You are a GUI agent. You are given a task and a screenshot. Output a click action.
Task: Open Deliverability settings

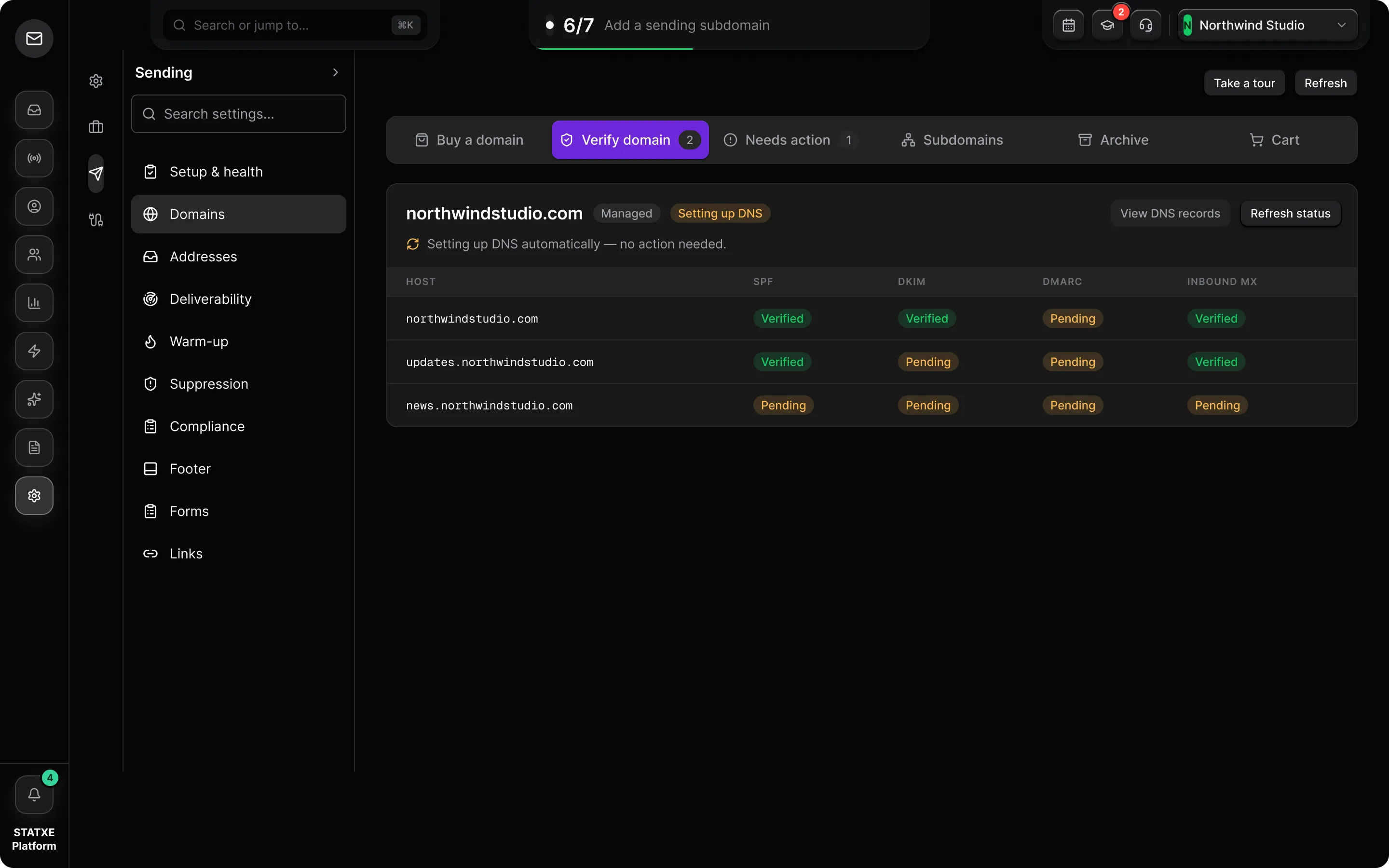pyautogui.click(x=239, y=299)
